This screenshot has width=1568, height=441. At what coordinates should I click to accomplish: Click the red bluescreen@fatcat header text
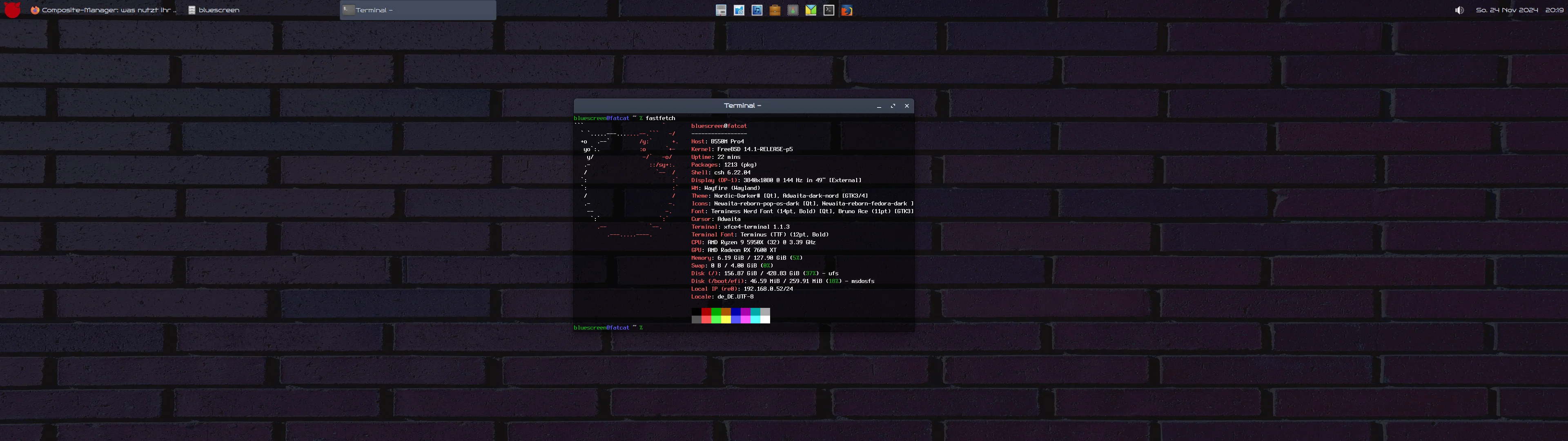719,126
